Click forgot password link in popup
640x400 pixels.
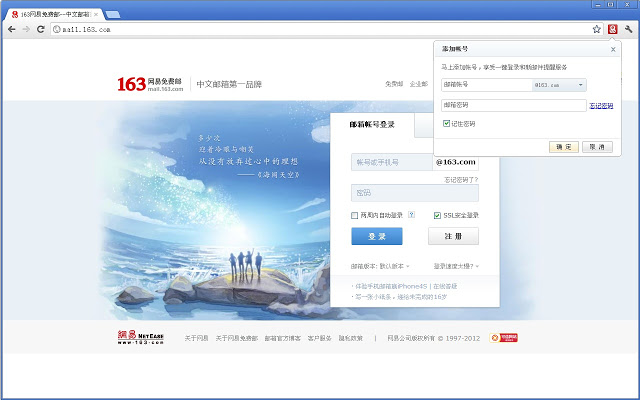click(601, 106)
